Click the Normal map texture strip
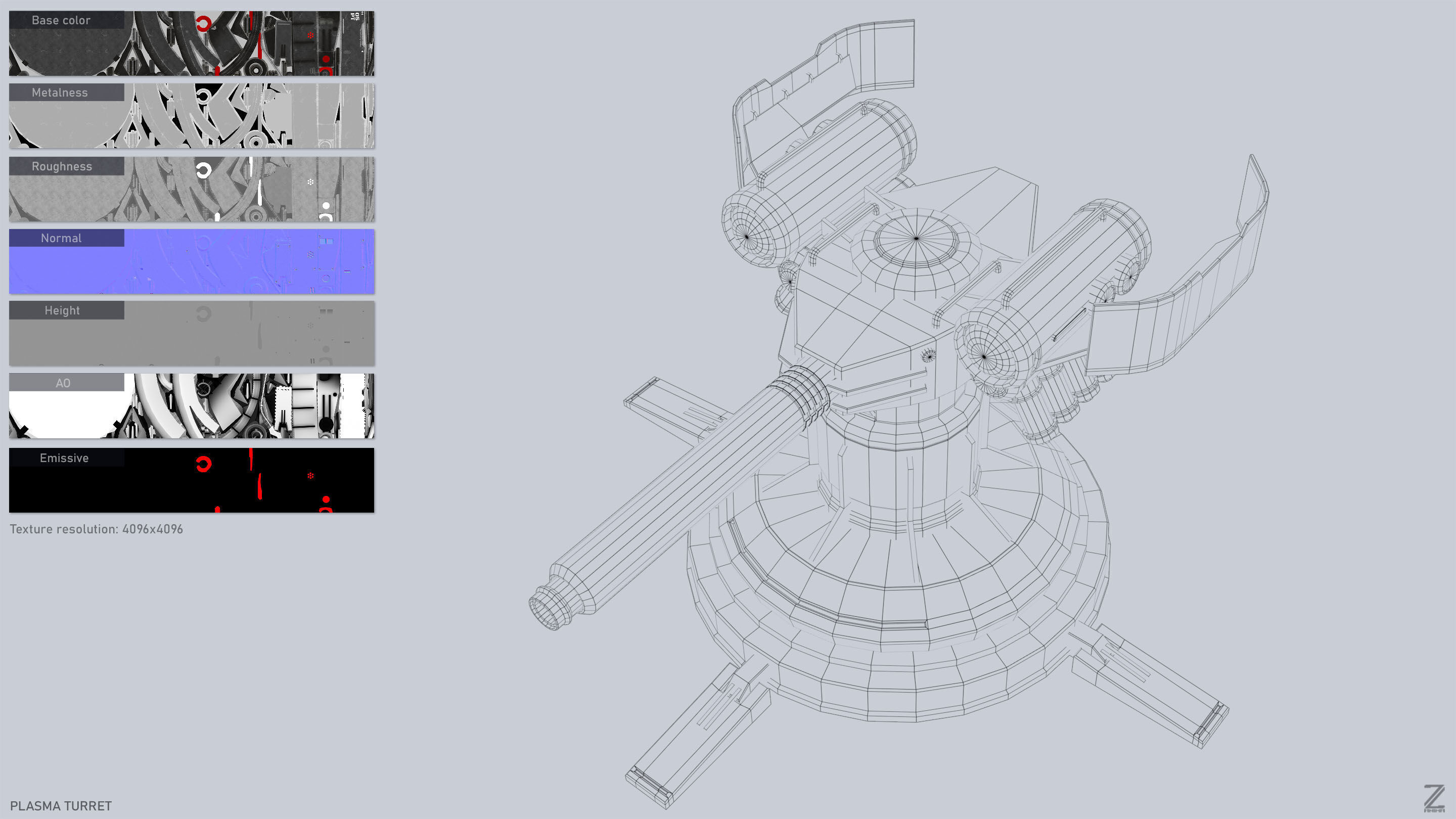 [192, 261]
